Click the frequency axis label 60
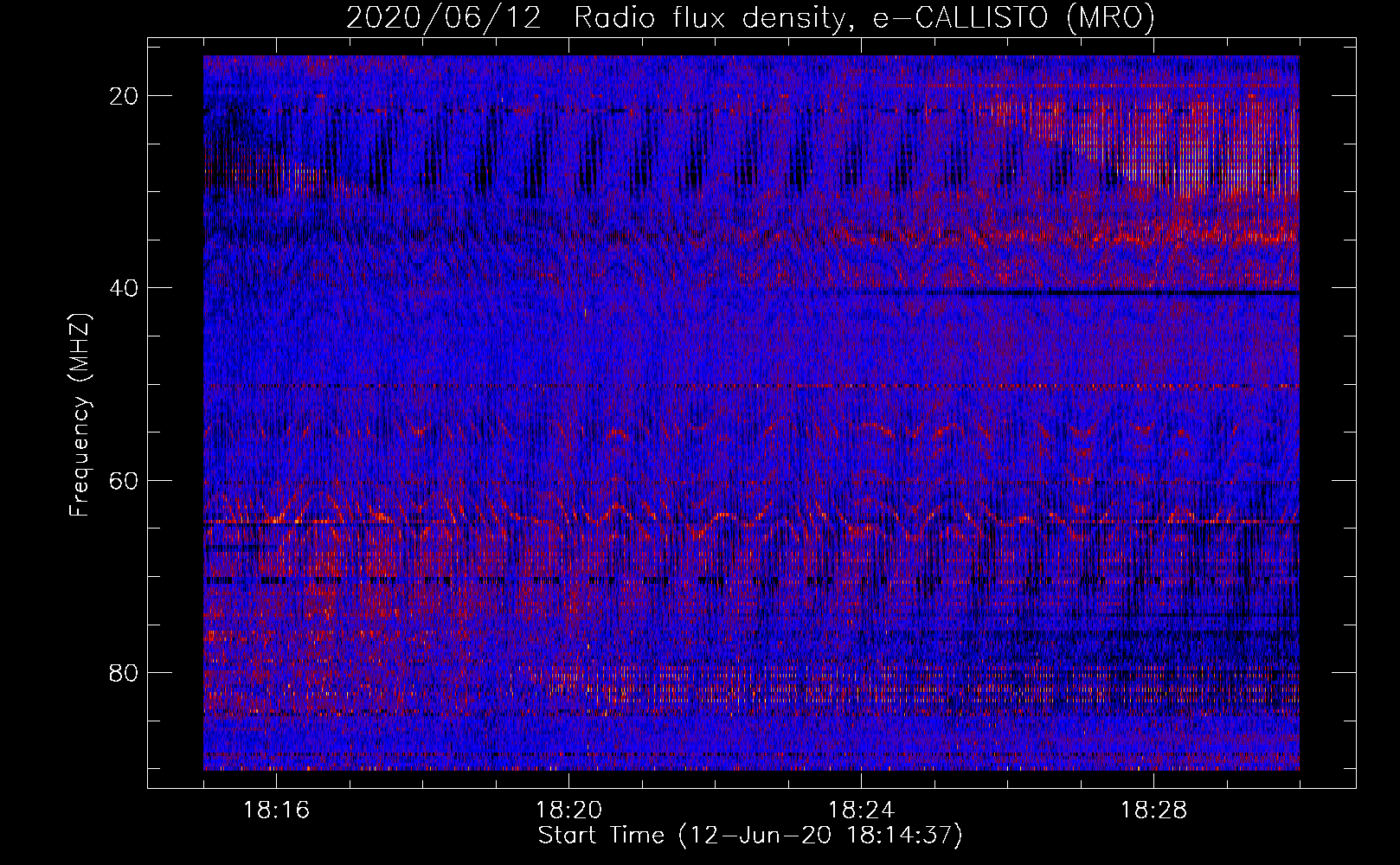This screenshot has width=1400, height=865. 124,480
